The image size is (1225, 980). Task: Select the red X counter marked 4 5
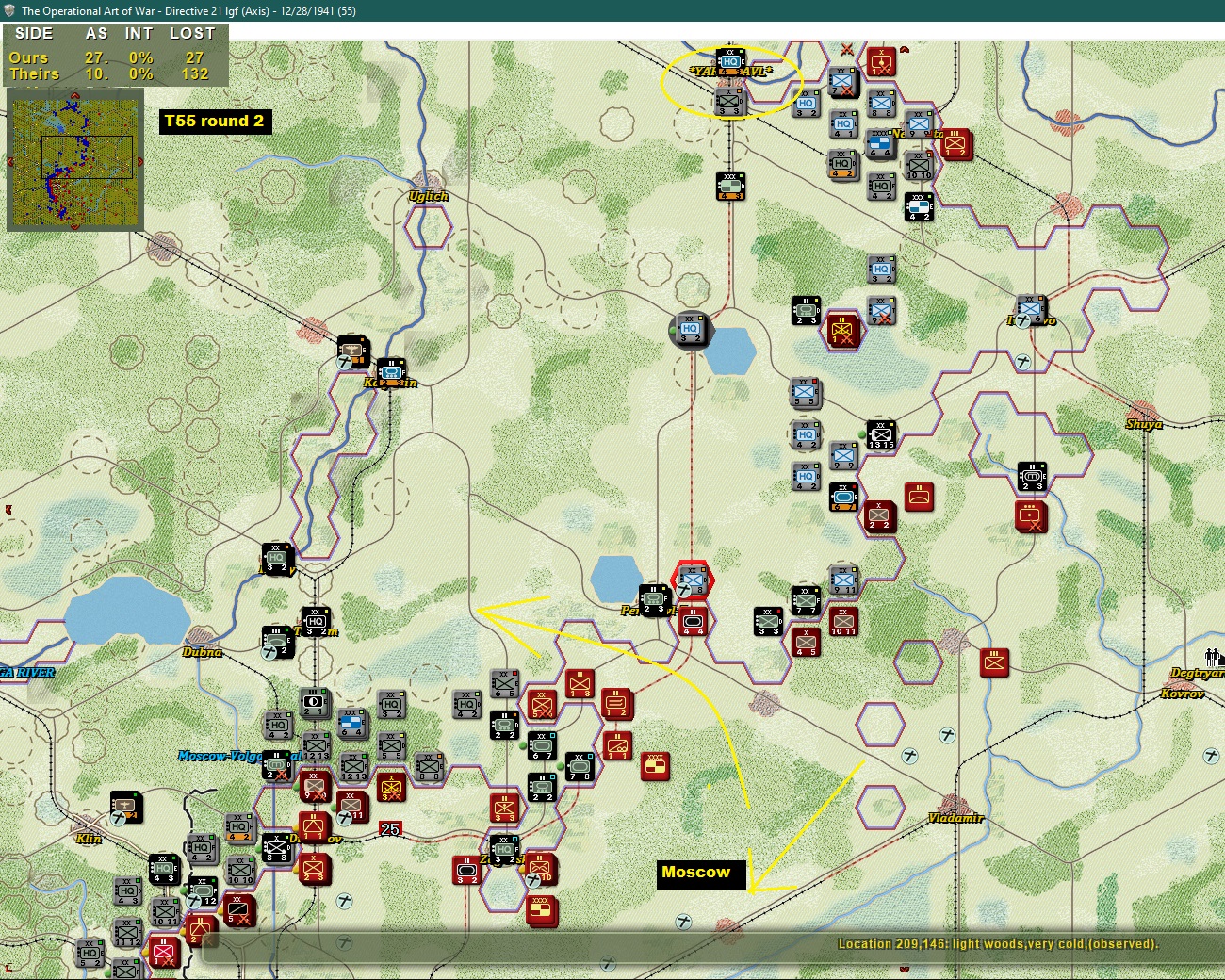(x=806, y=642)
